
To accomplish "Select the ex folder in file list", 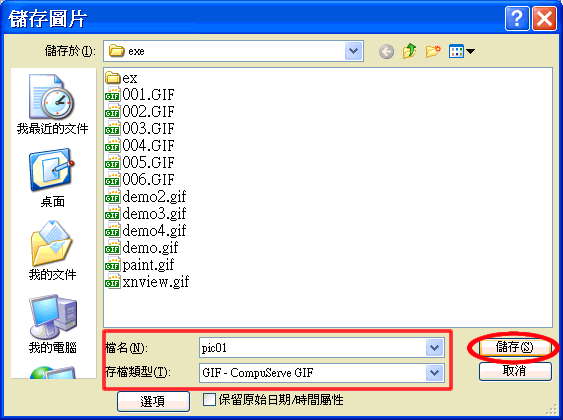I will coord(121,78).
